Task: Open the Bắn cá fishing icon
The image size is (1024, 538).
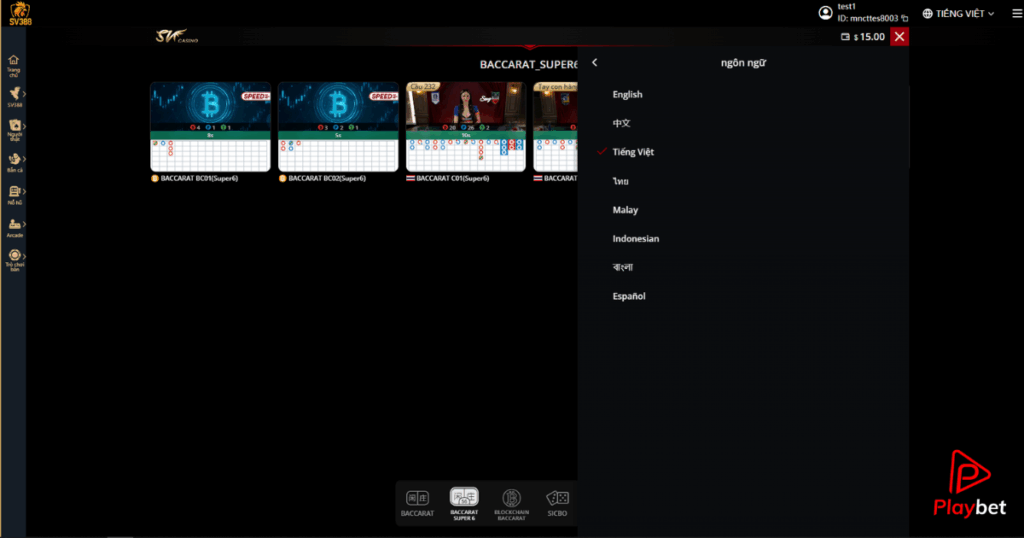Action: pos(14,159)
